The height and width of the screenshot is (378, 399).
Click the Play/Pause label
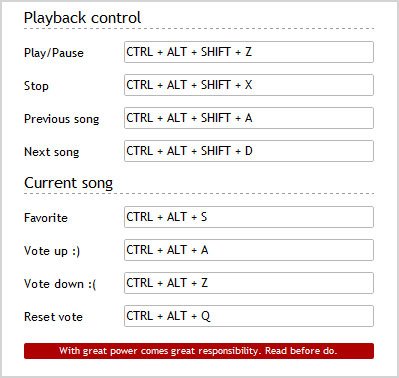click(54, 53)
